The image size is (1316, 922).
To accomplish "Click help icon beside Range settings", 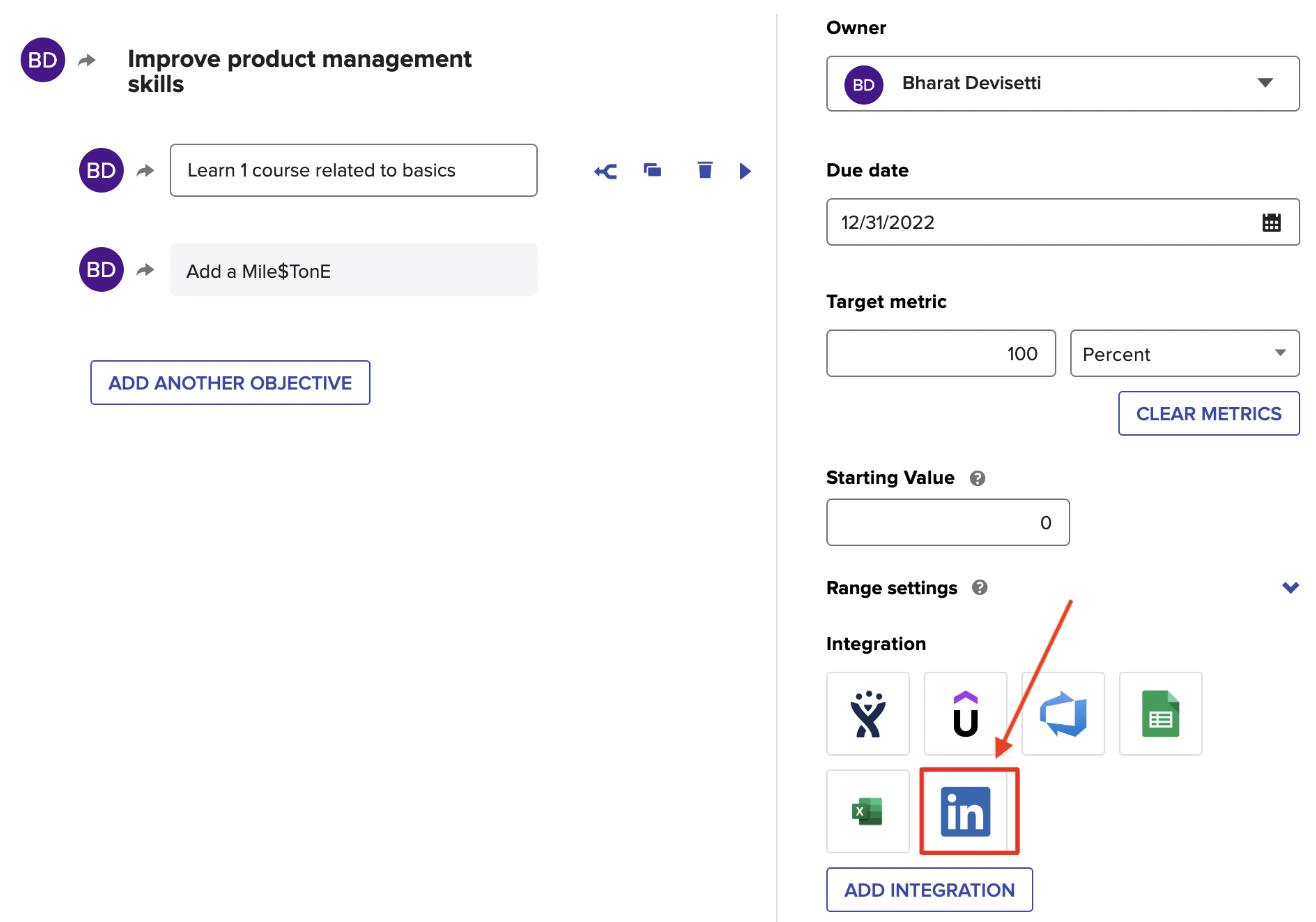I will (980, 587).
